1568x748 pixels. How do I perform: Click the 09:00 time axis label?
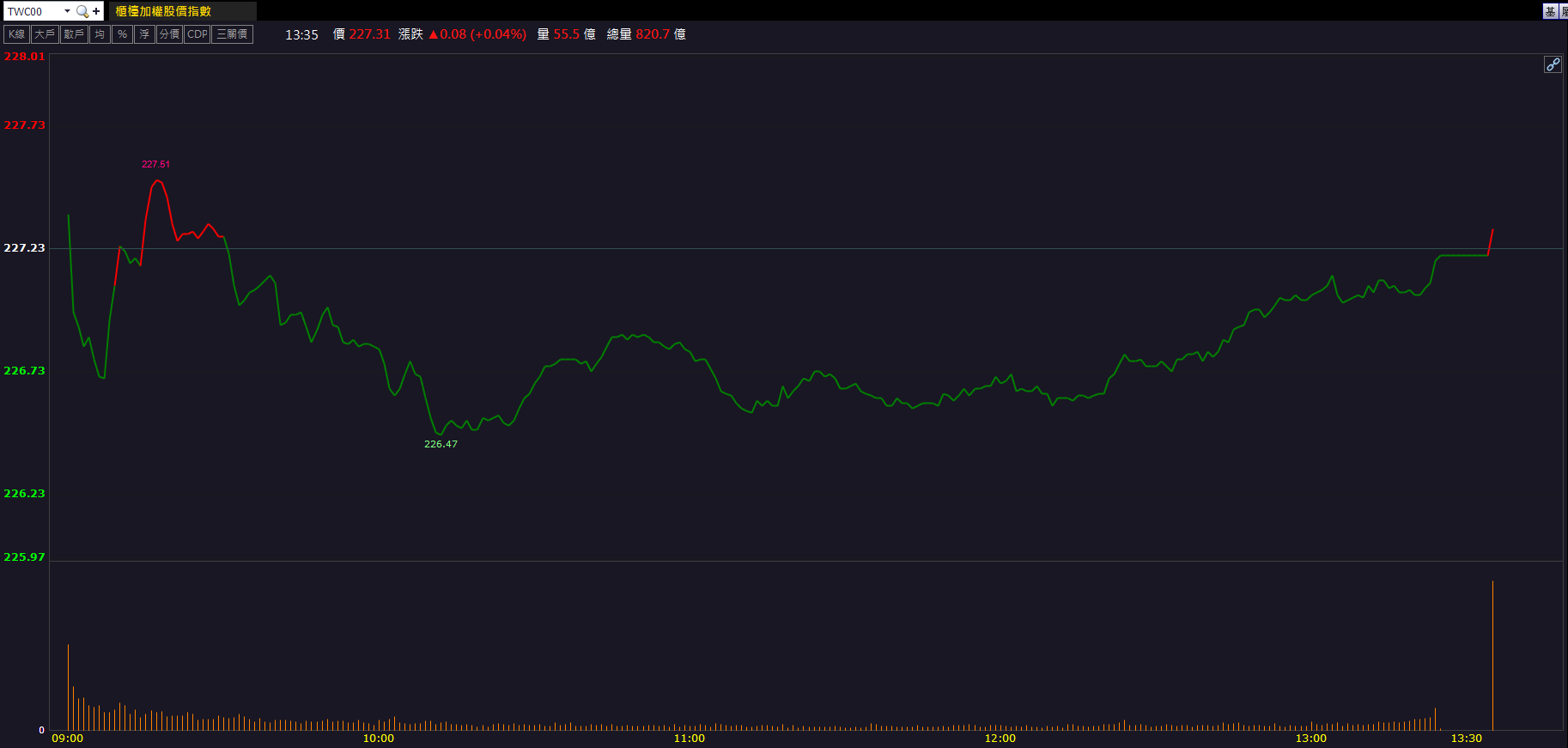[68, 739]
